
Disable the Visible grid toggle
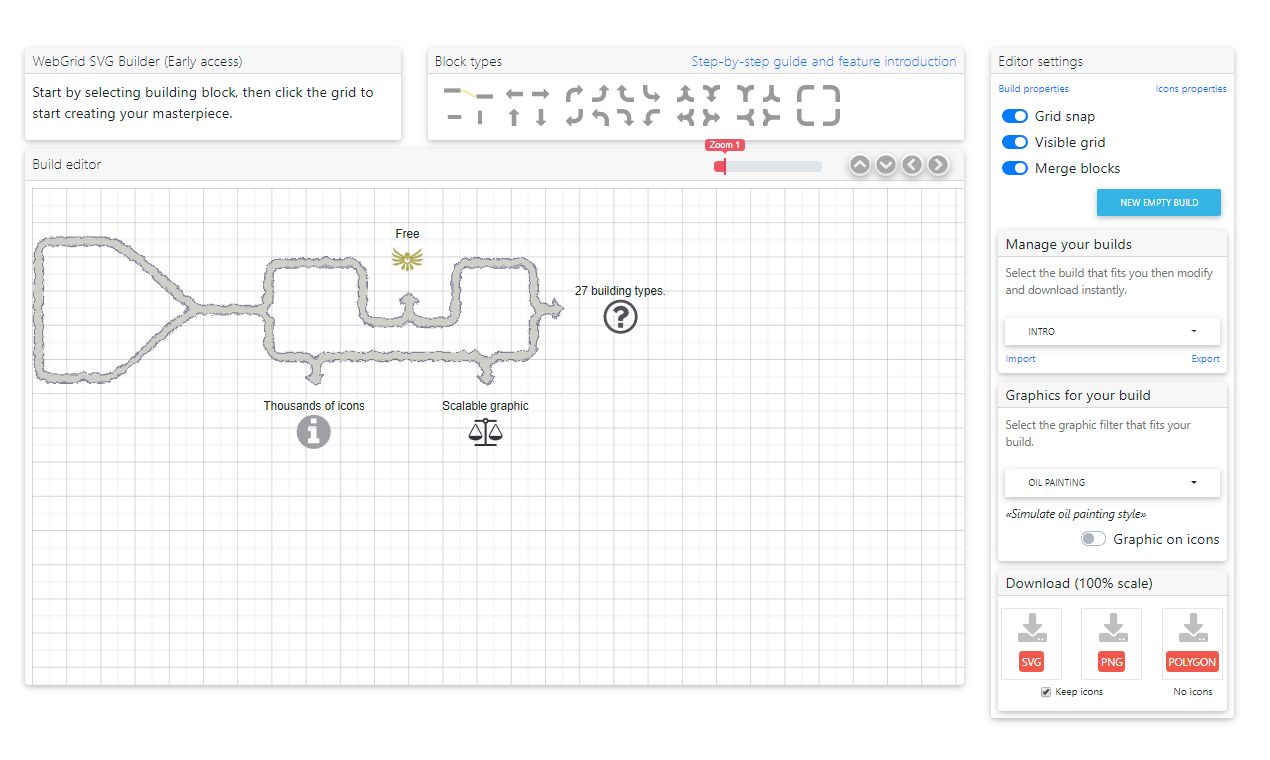click(1015, 142)
